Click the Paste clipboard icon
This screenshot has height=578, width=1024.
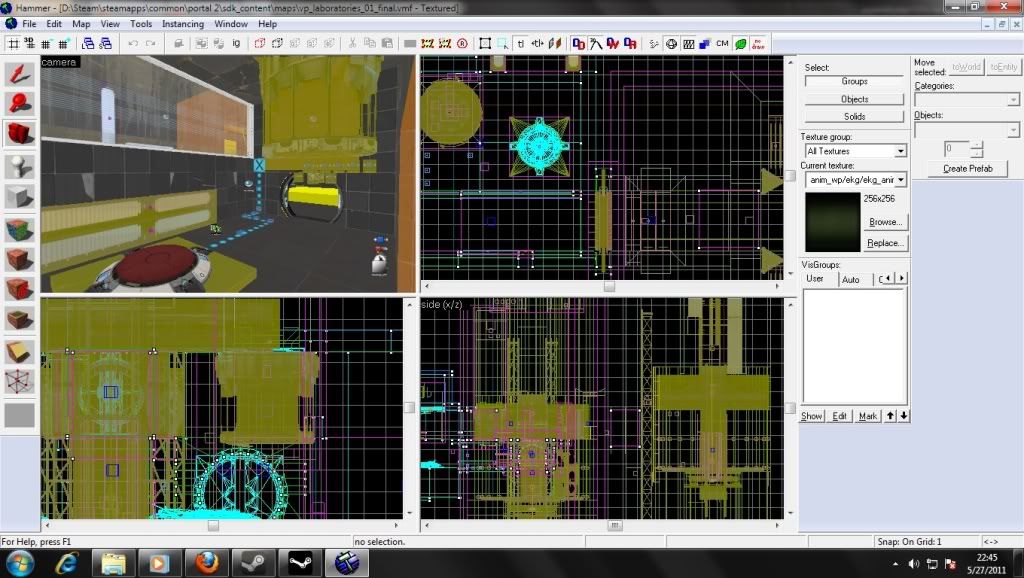387,44
